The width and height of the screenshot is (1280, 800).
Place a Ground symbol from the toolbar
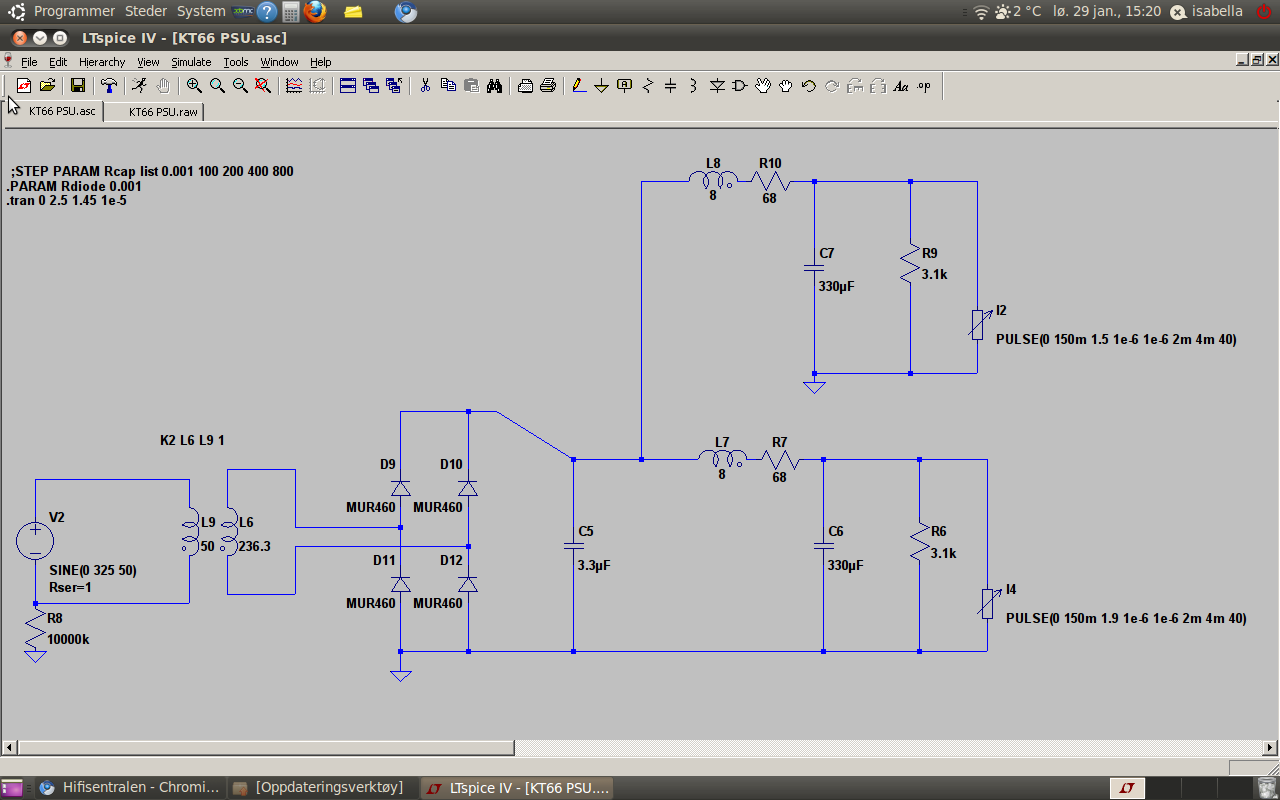pos(601,86)
